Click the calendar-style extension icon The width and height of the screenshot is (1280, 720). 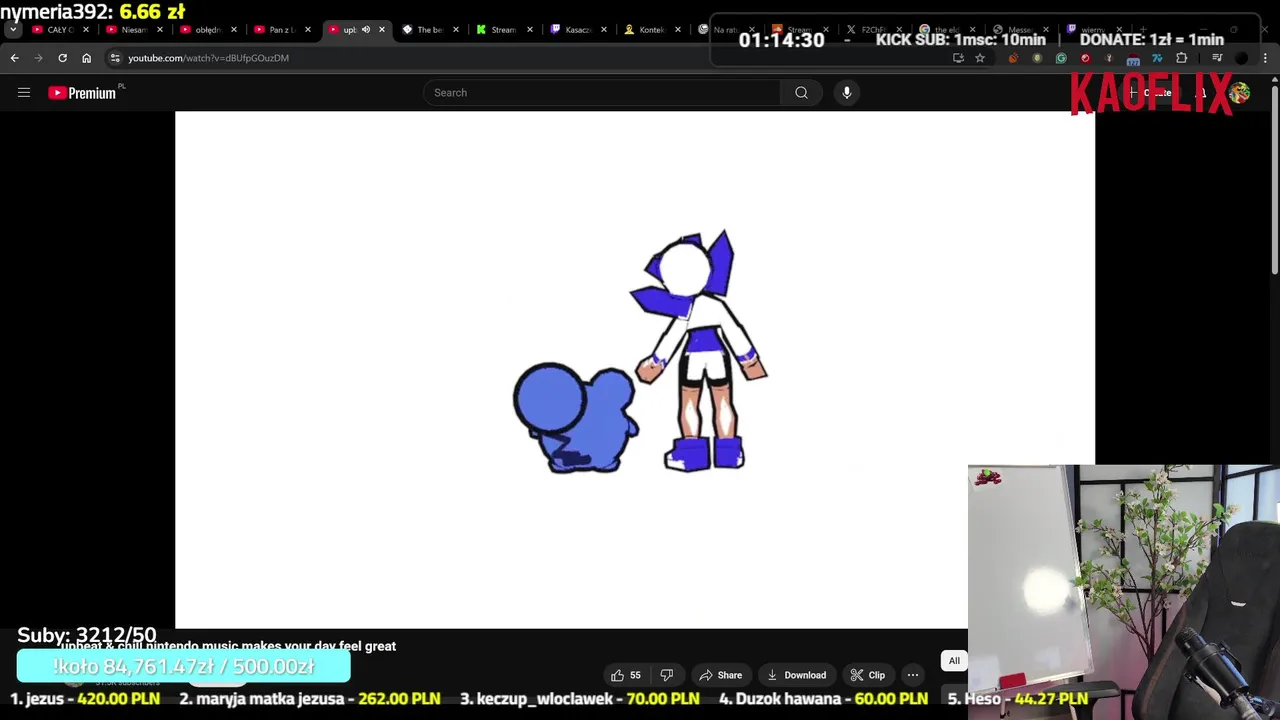click(1133, 60)
